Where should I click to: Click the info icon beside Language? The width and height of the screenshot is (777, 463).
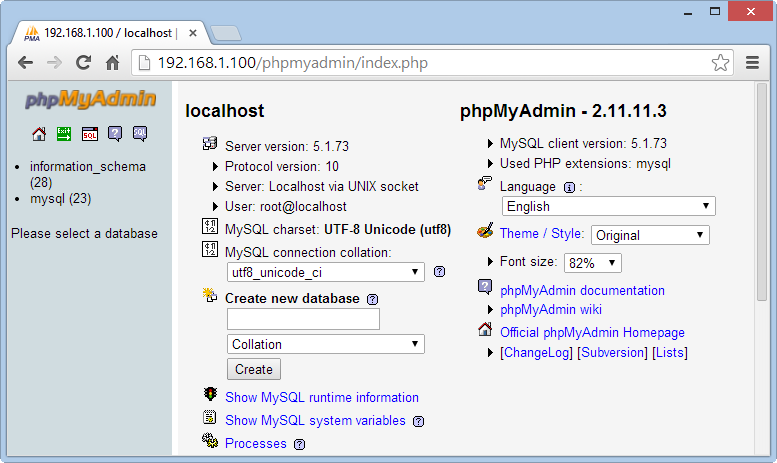point(569,187)
